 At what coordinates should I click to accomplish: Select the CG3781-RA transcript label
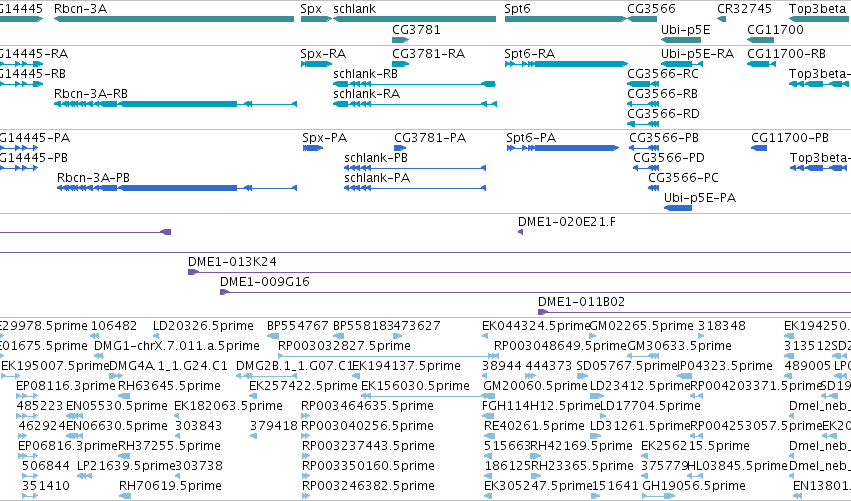tap(429, 54)
